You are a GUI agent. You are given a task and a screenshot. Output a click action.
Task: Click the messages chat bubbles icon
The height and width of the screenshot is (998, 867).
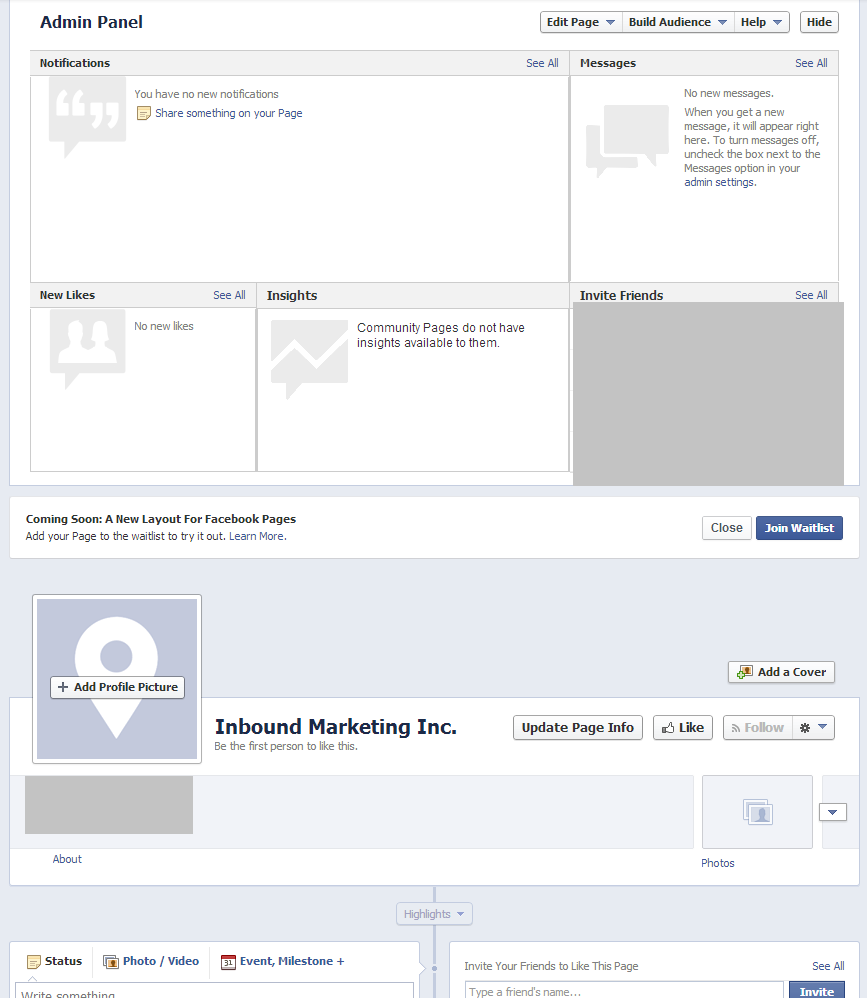coord(628,140)
